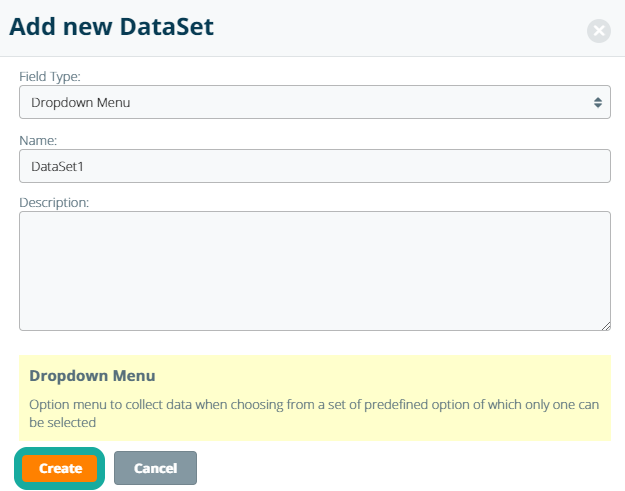Click the up-down arrows in Field Type selector
This screenshot has width=625, height=491.
[597, 102]
